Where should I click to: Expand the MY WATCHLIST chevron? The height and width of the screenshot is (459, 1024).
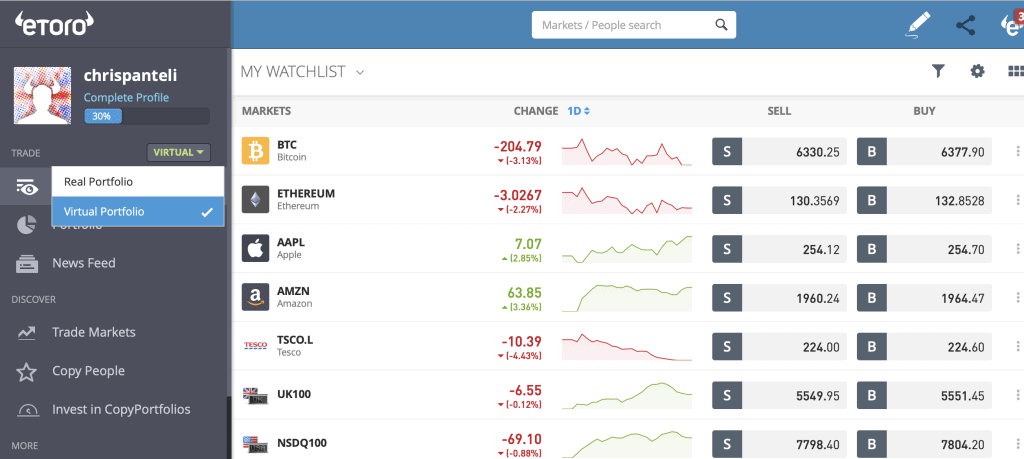coord(359,72)
